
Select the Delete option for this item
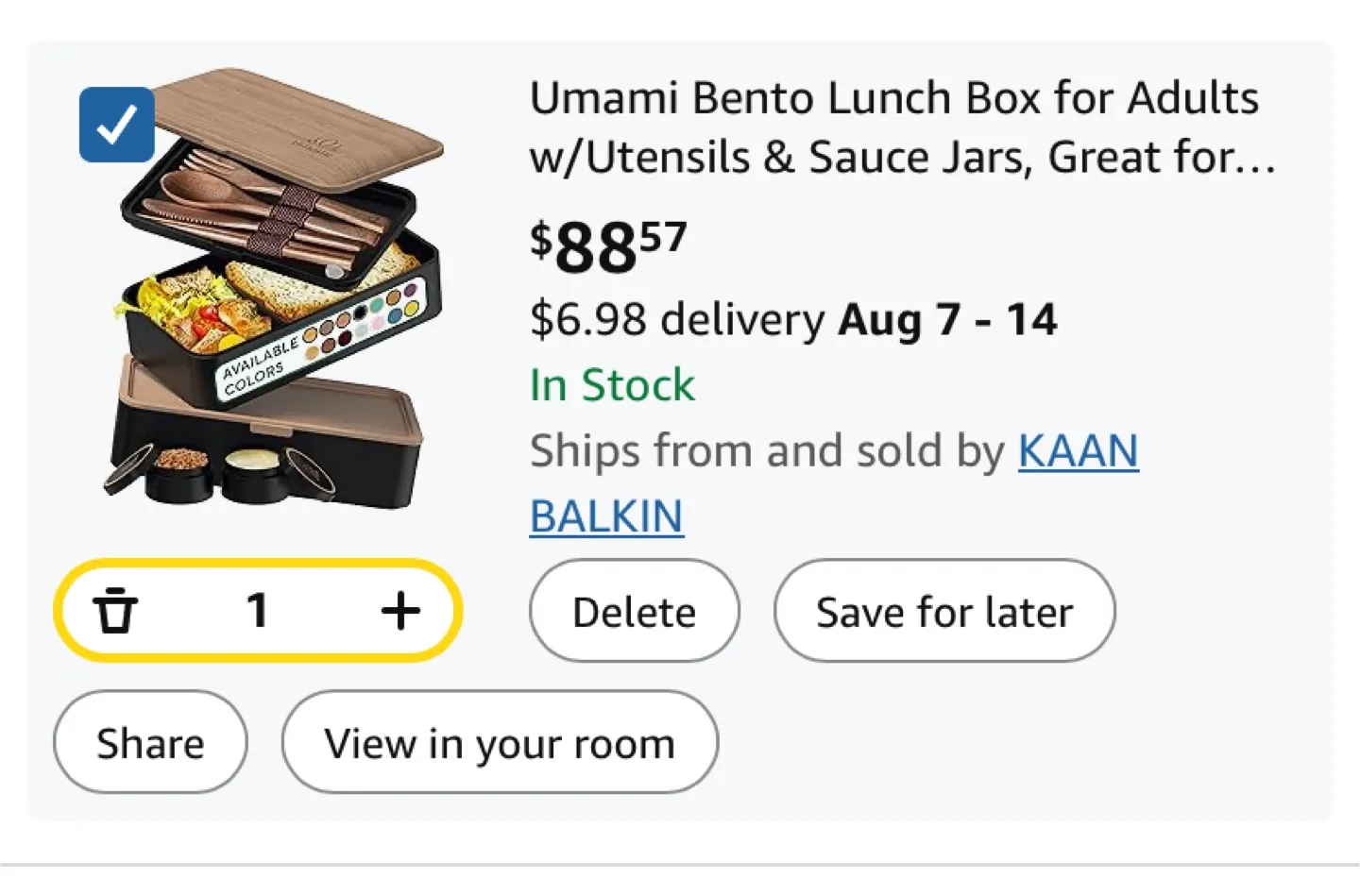click(x=634, y=611)
